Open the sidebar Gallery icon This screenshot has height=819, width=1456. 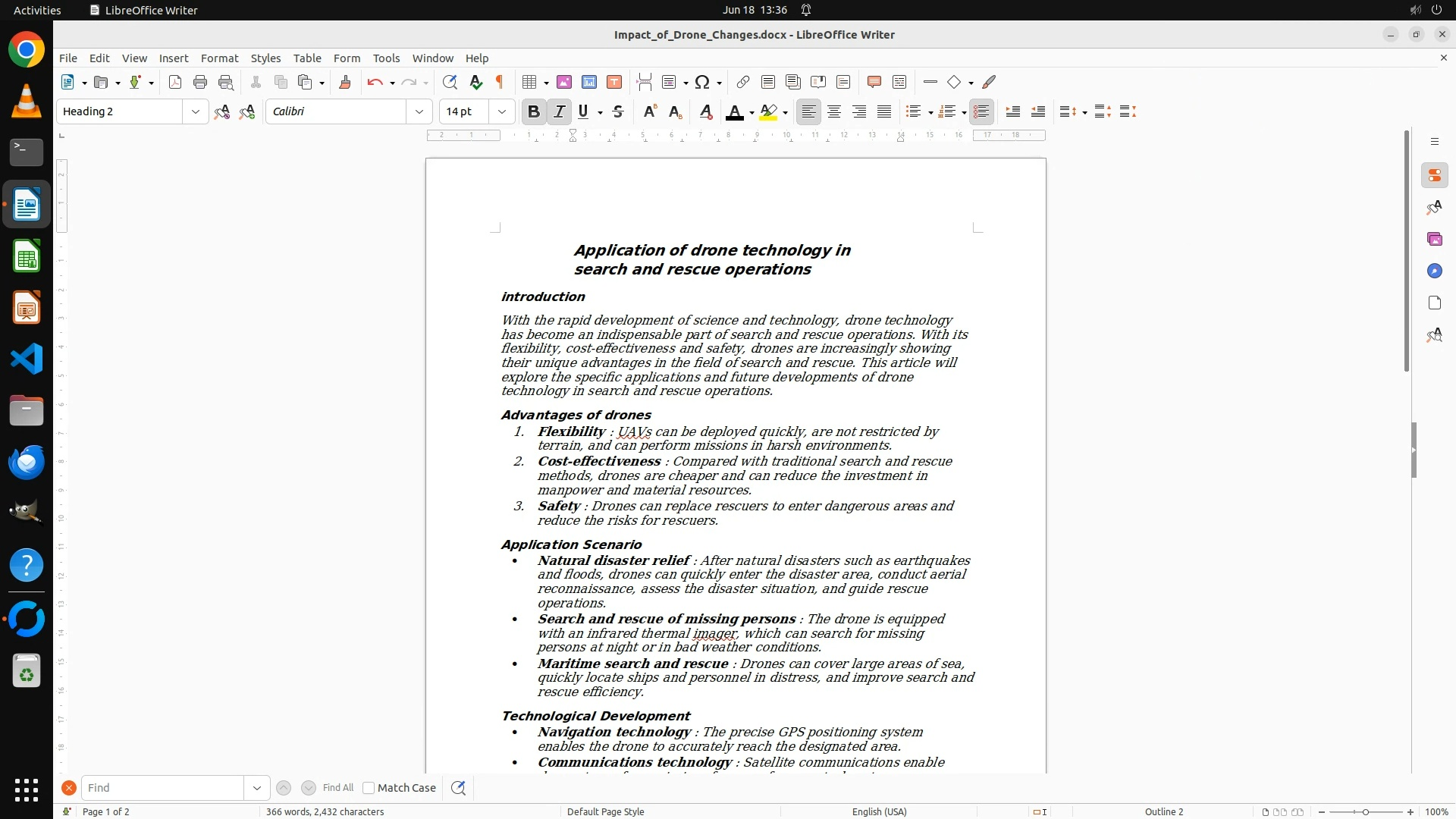[1434, 240]
